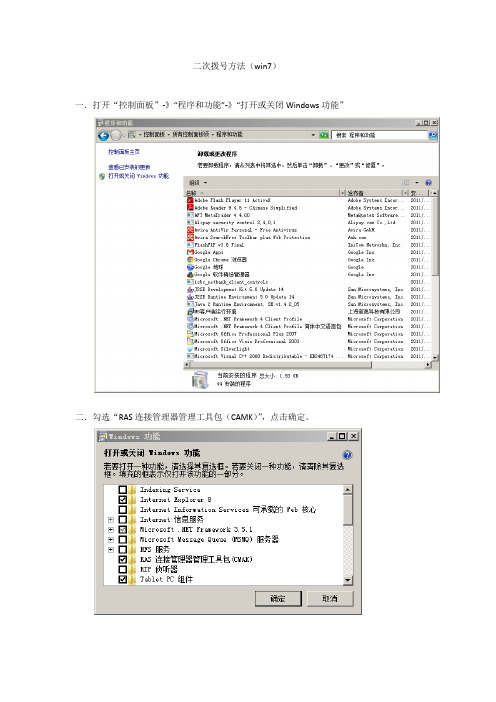This screenshot has height=702, width=496.
Task: Click the program list vertical scrollbar thumb
Action: tap(435, 236)
